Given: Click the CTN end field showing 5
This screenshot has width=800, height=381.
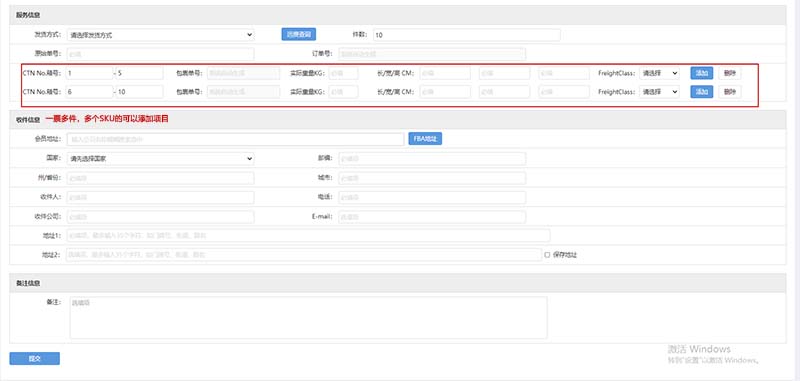Looking at the screenshot, I should coord(139,73).
